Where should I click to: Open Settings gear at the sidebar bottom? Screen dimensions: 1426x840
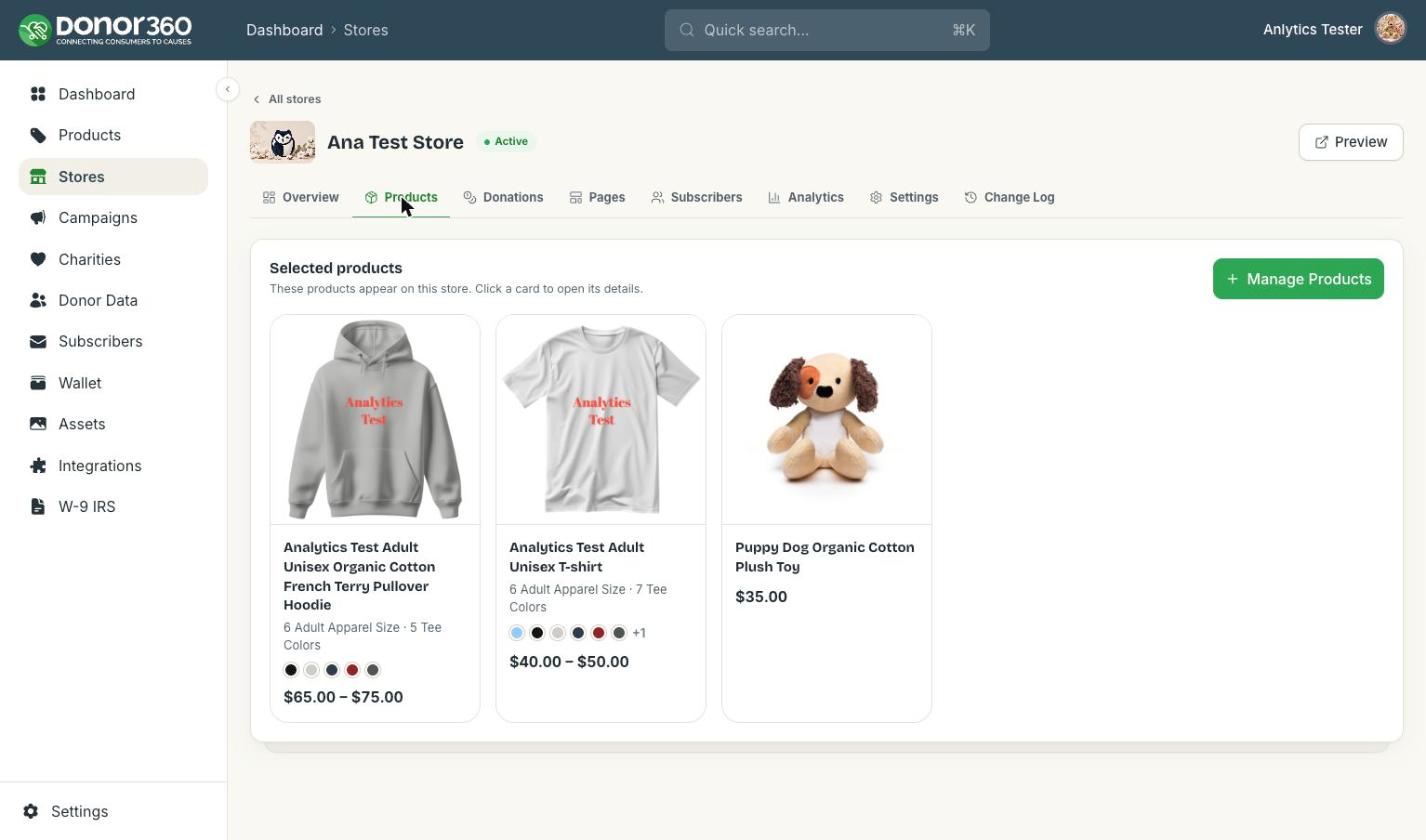click(x=31, y=811)
